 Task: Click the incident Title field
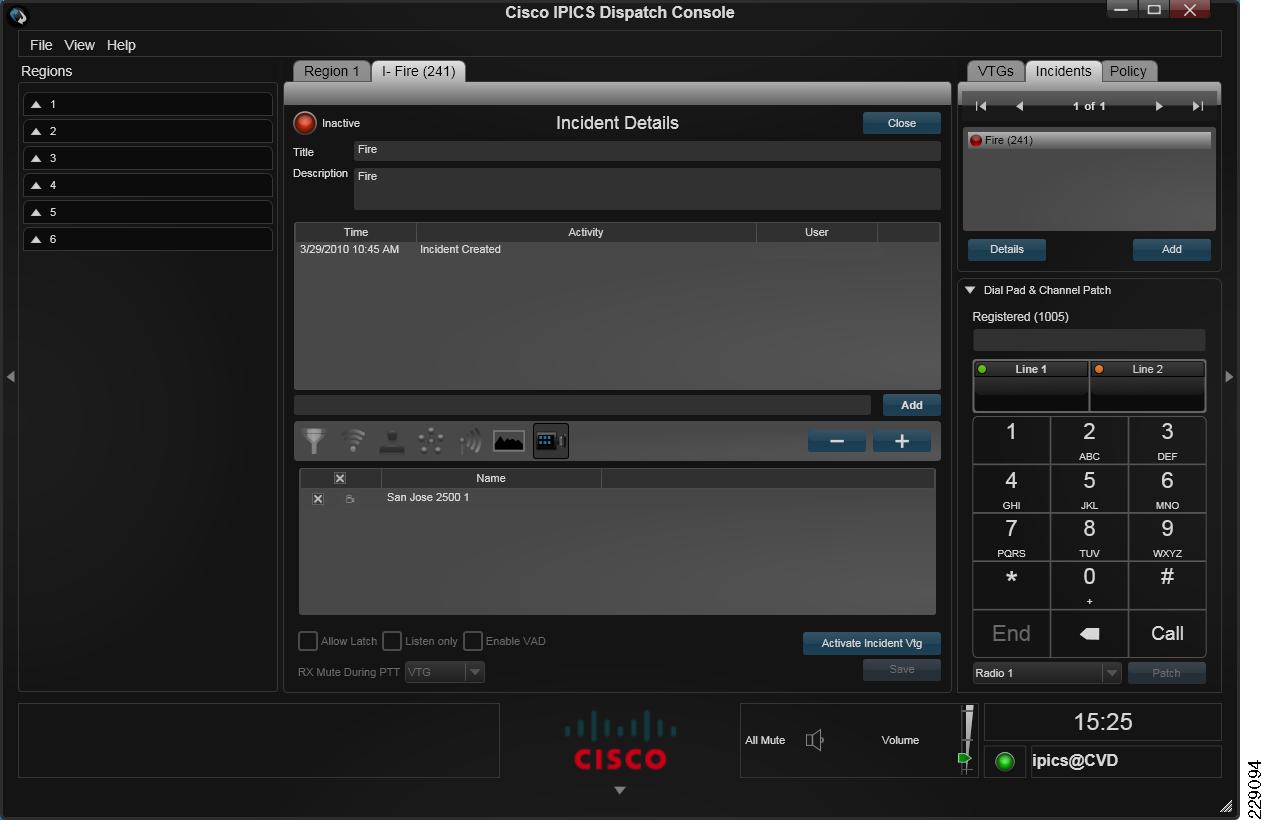(647, 150)
